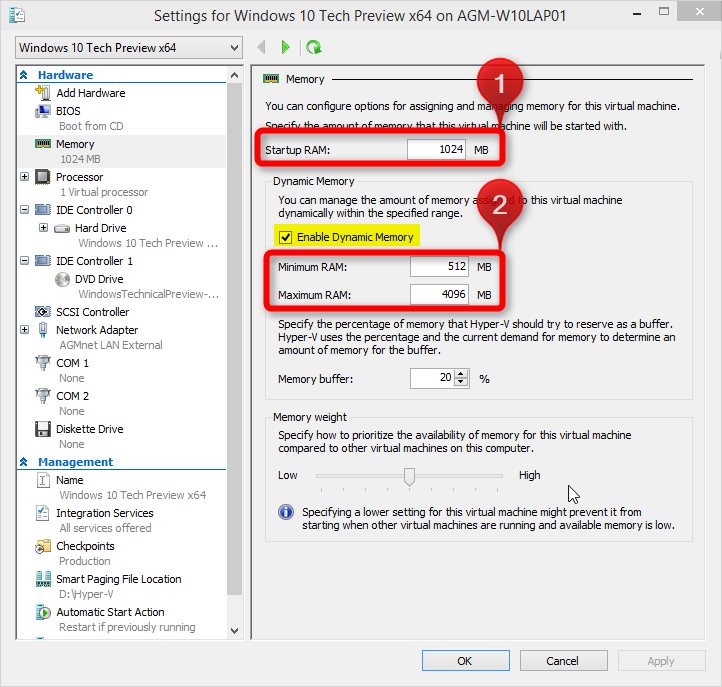Viewport: 722px width, 687px height.
Task: Select the Diskette Drive entry
Action: (x=90, y=429)
